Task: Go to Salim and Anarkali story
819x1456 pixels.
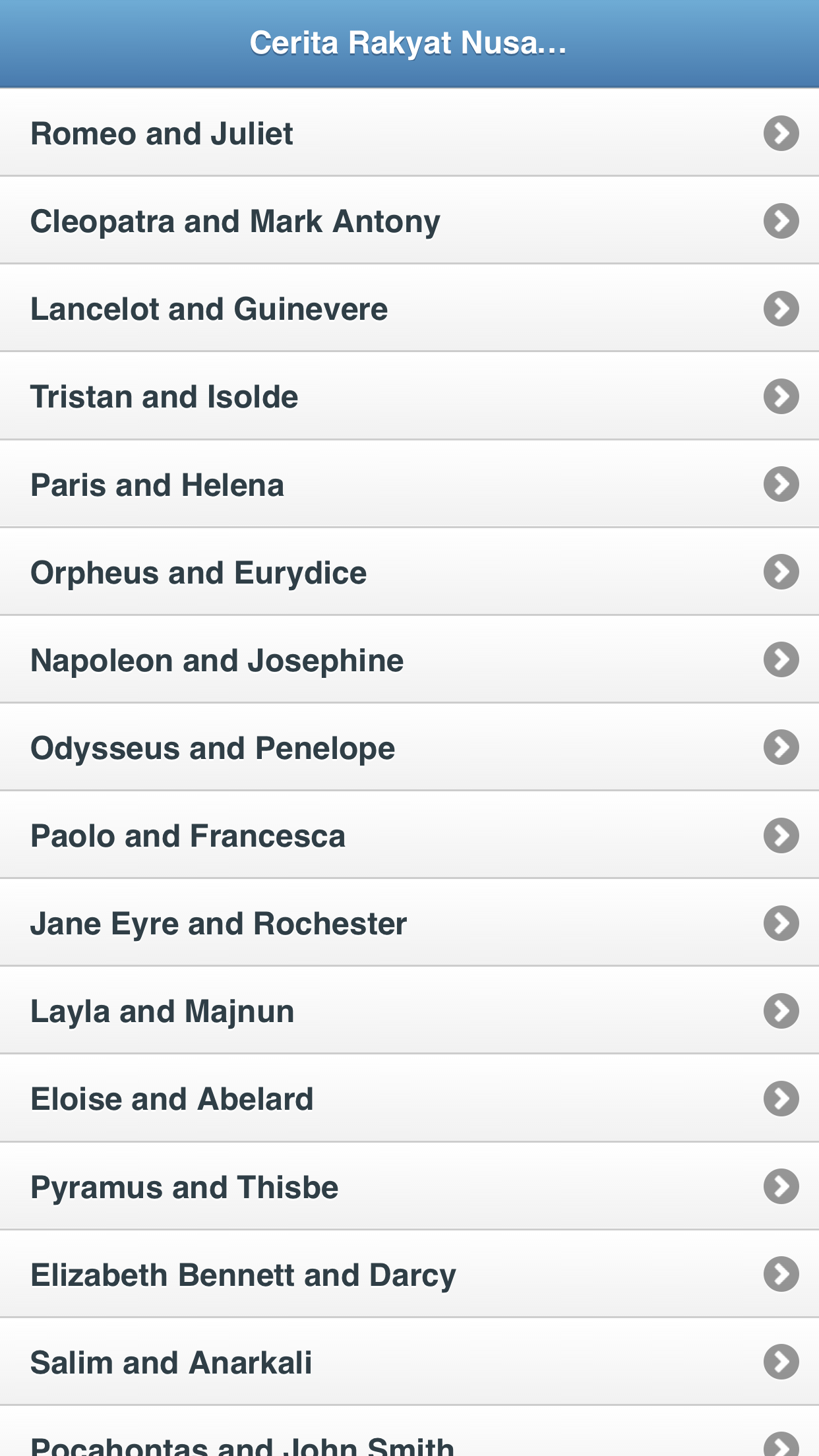Action: (171, 1362)
